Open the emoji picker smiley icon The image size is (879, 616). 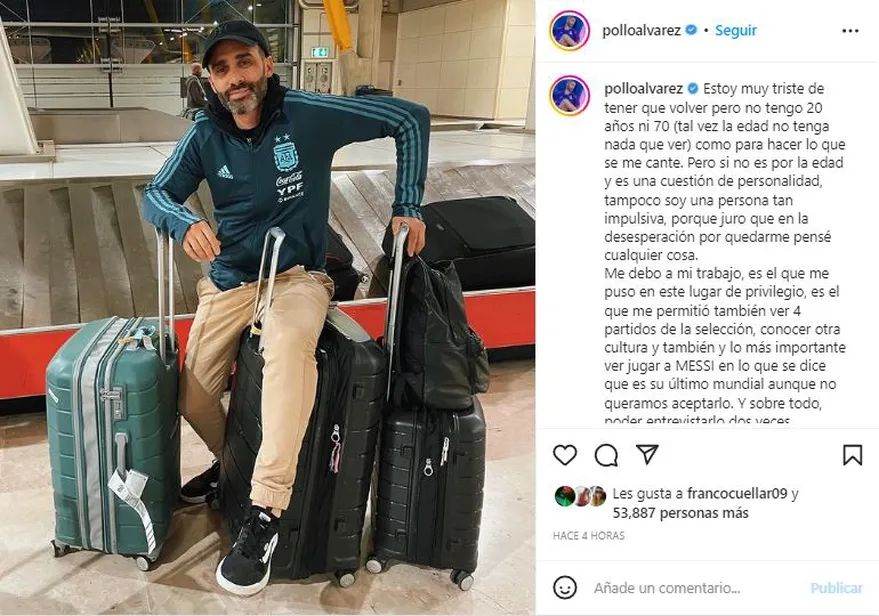point(565,587)
